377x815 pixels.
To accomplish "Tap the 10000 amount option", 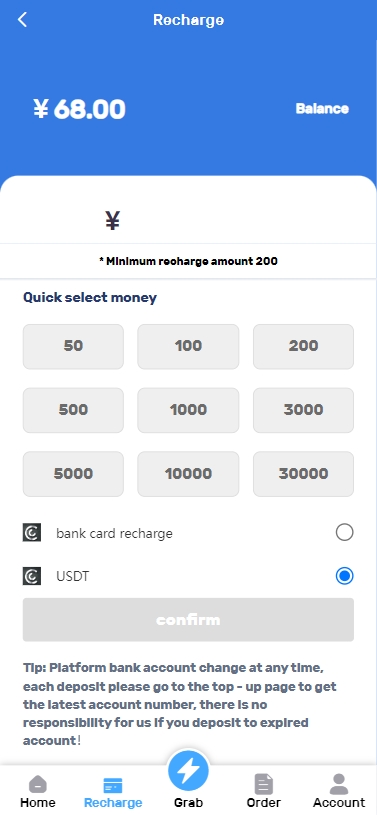I will click(x=188, y=474).
